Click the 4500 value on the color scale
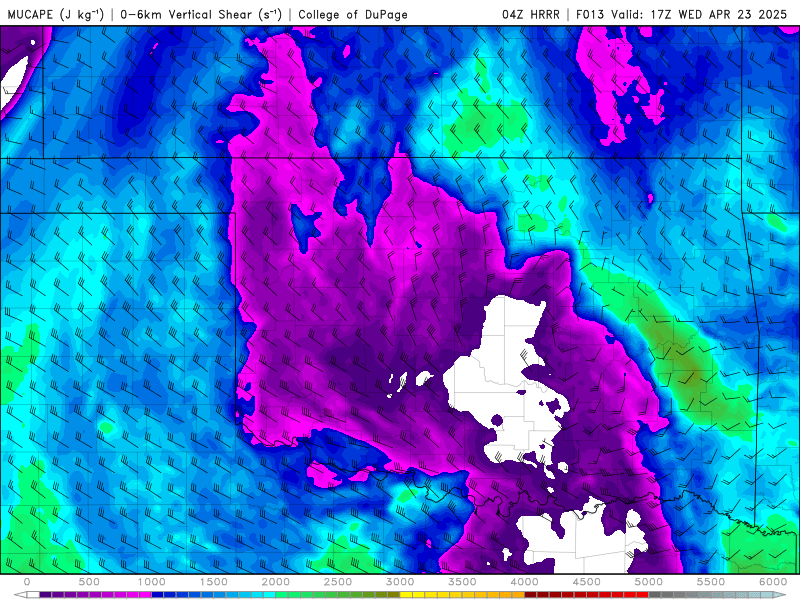This screenshot has height=600, width=800. [587, 582]
